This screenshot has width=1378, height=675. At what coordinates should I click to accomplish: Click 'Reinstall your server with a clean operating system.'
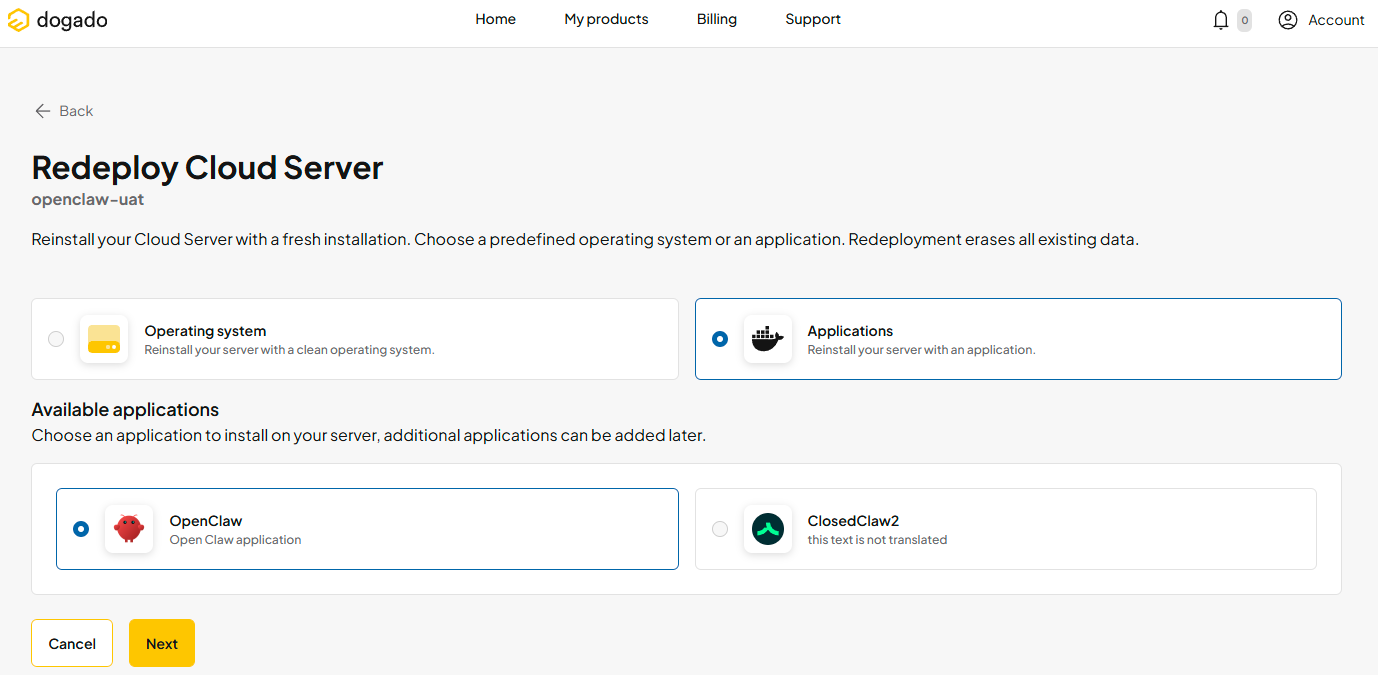coord(289,350)
